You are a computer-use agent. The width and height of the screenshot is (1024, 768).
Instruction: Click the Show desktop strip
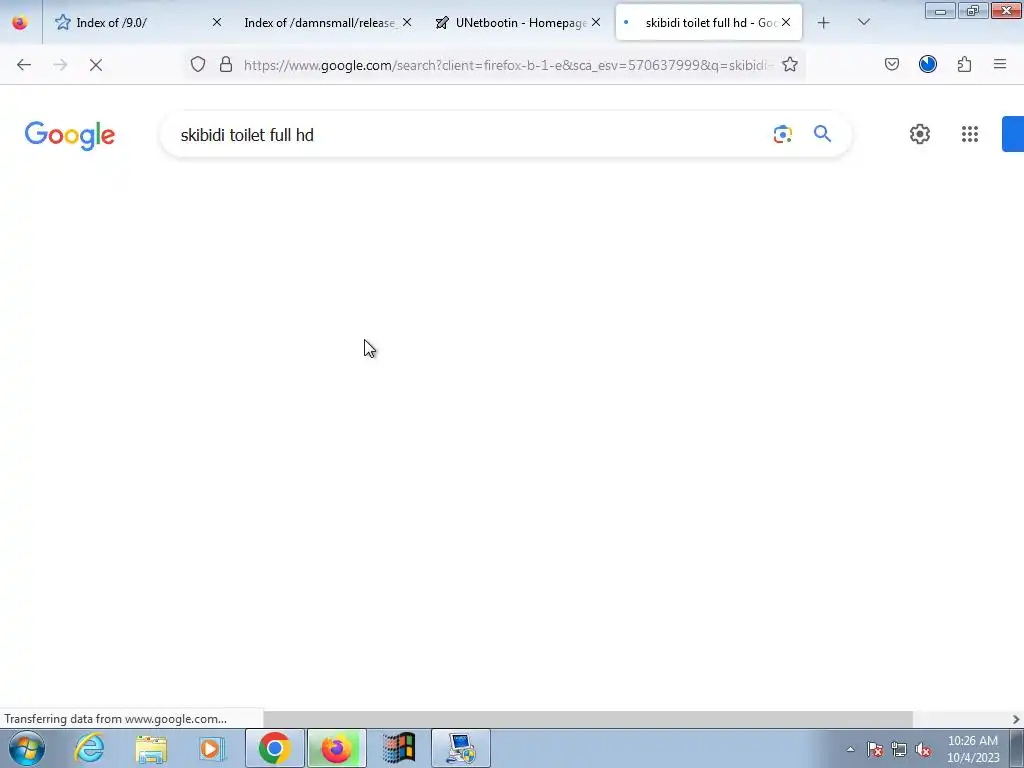(1017, 748)
